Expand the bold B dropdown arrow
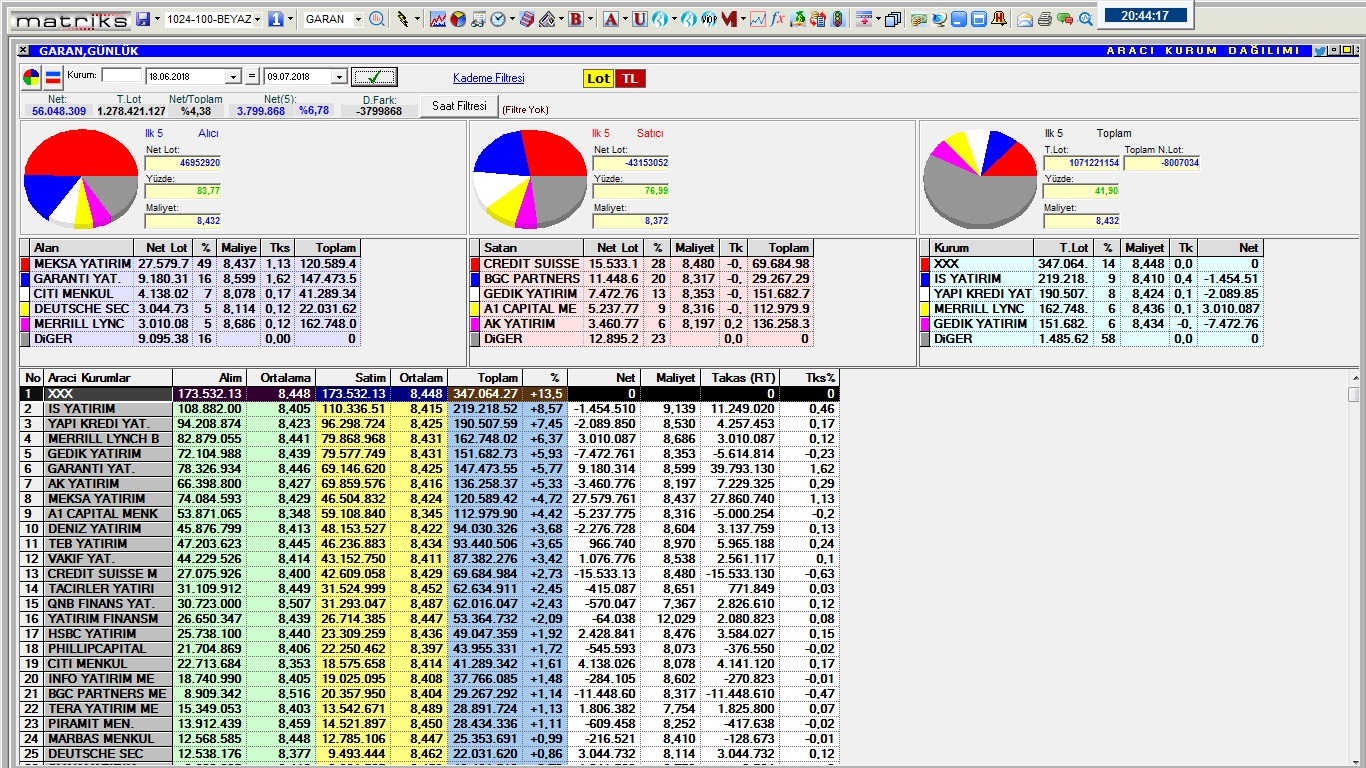Screen dimensions: 1366x768 pyautogui.click(x=591, y=19)
